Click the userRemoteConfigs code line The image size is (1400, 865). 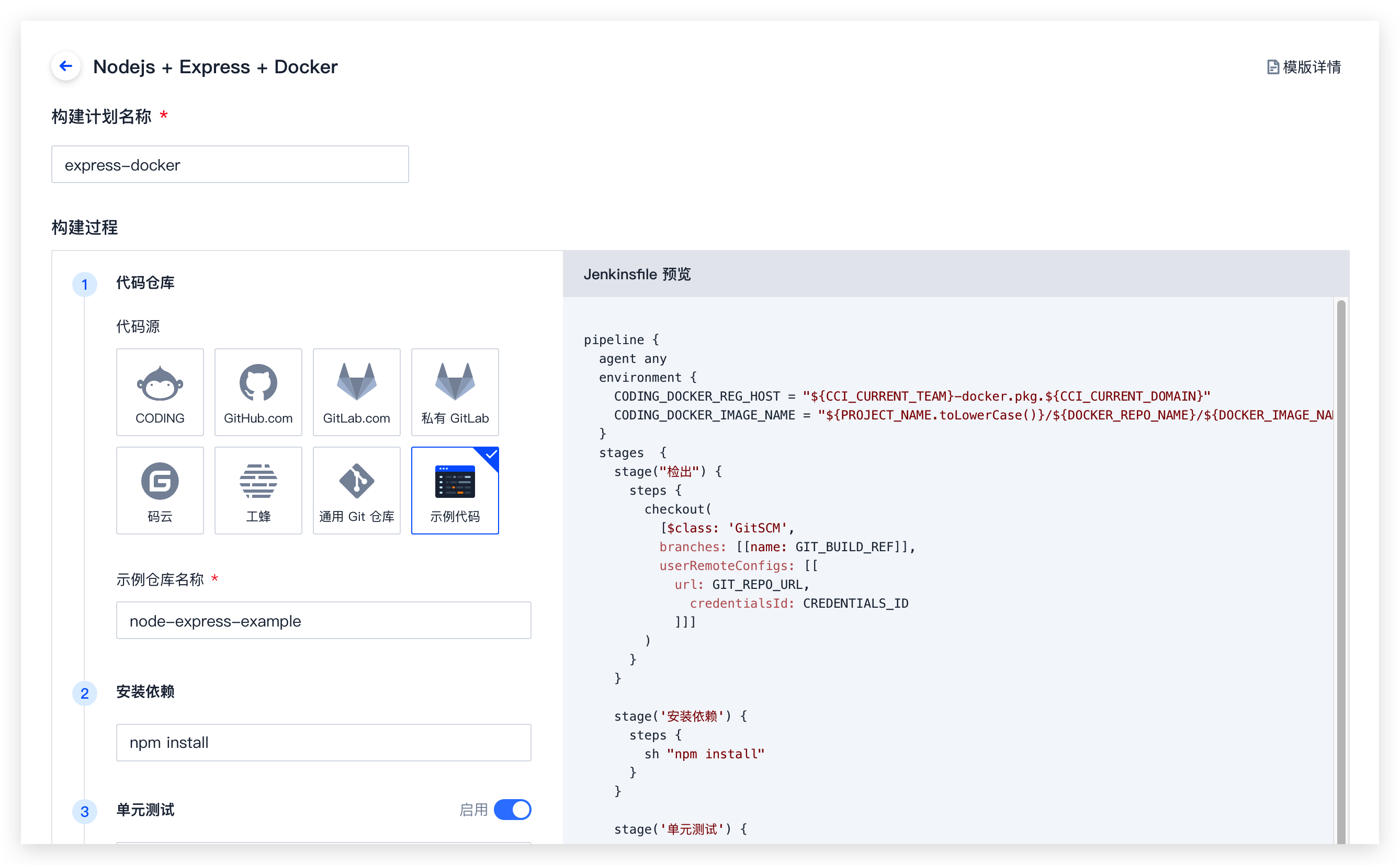(739, 566)
